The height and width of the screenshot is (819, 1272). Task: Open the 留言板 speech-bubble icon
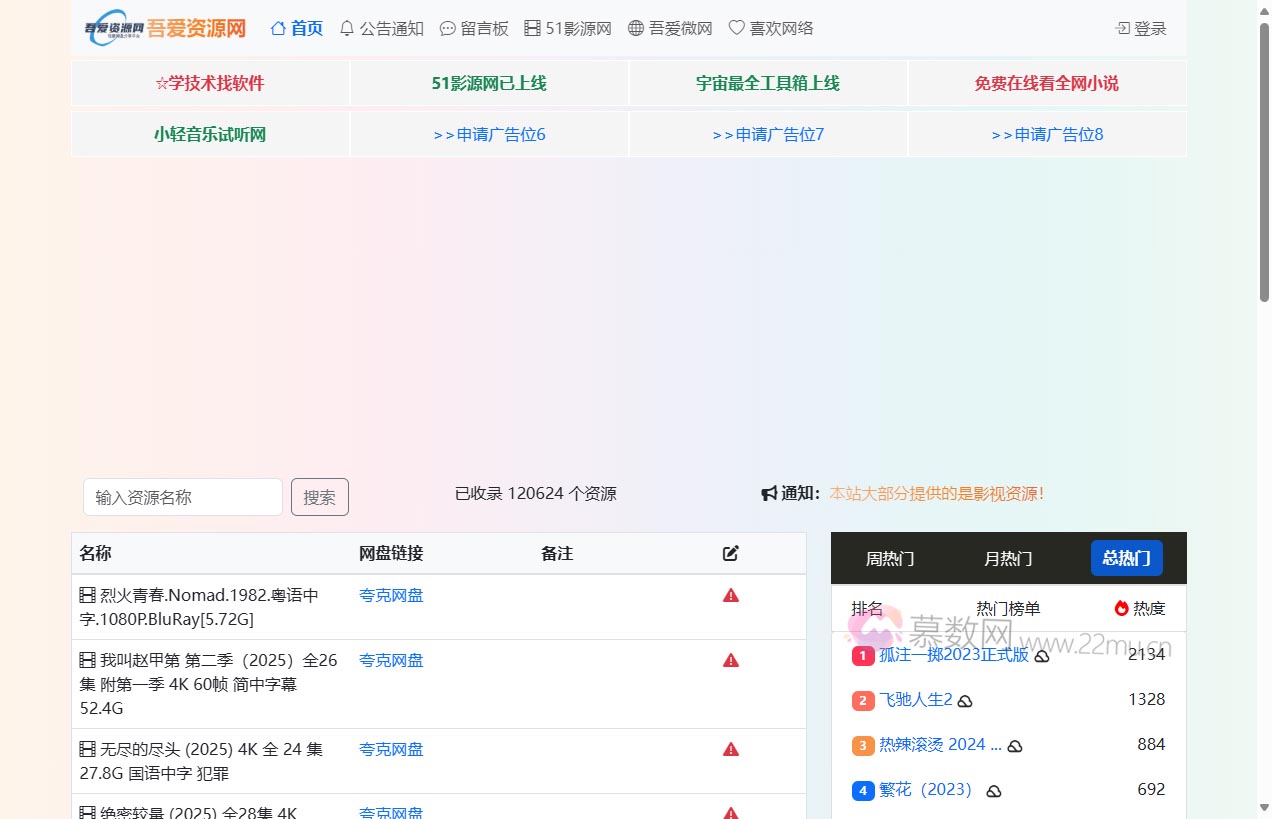tap(447, 28)
